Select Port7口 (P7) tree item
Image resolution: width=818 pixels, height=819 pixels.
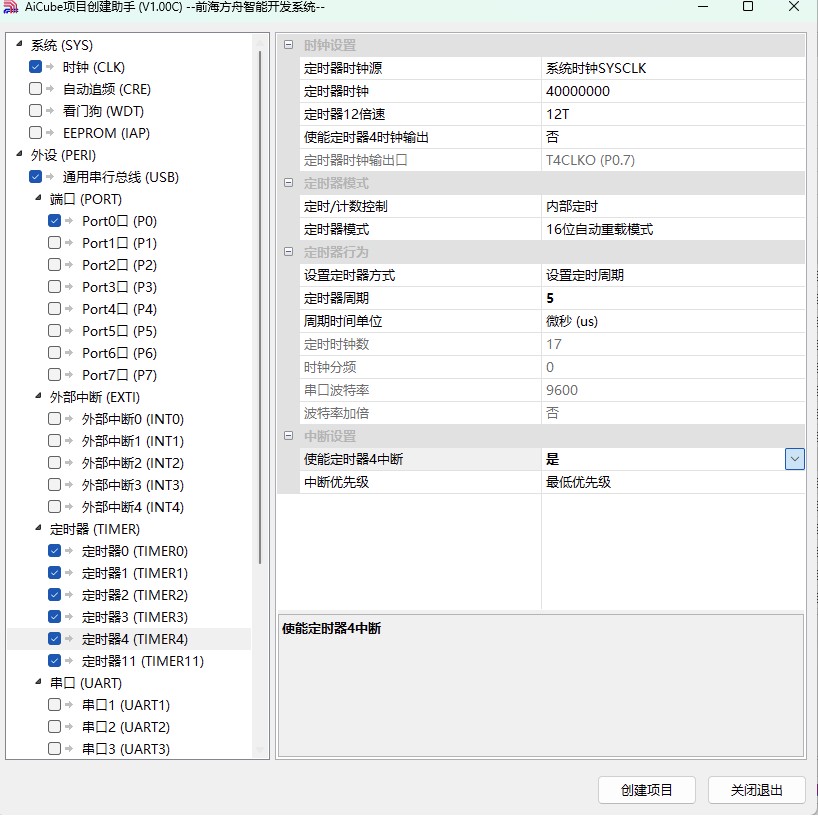119,375
